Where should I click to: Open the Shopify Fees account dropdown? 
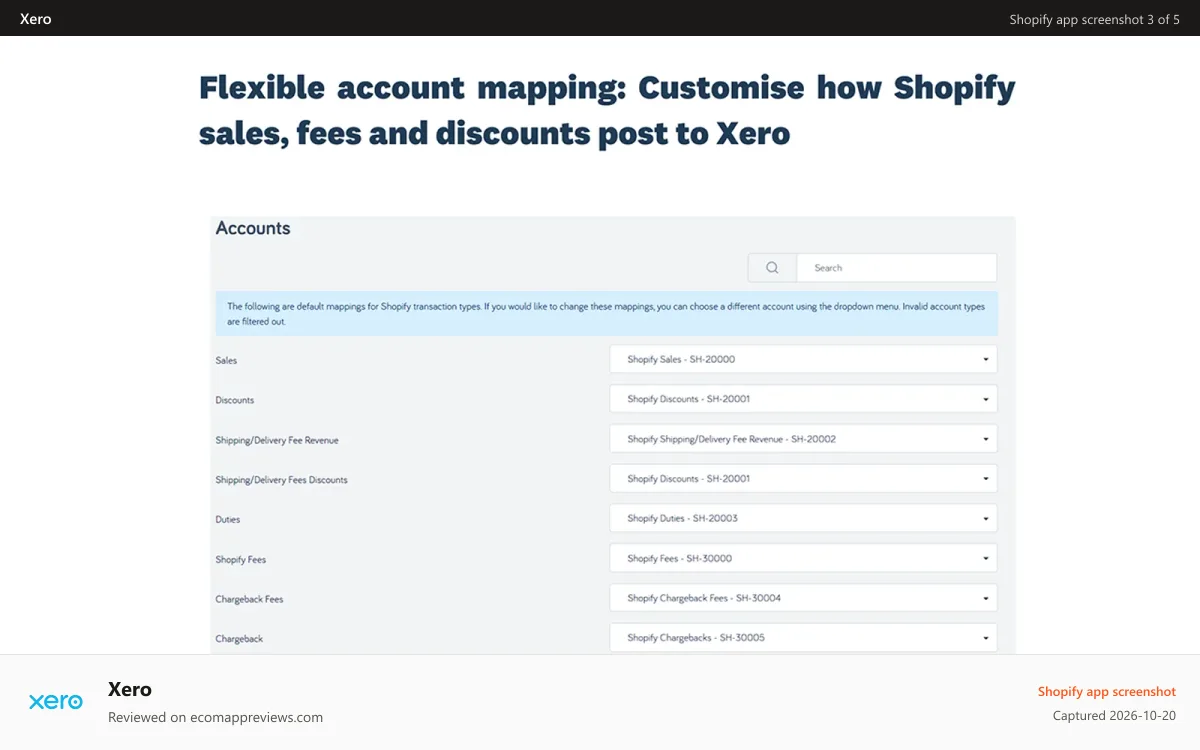click(x=803, y=559)
